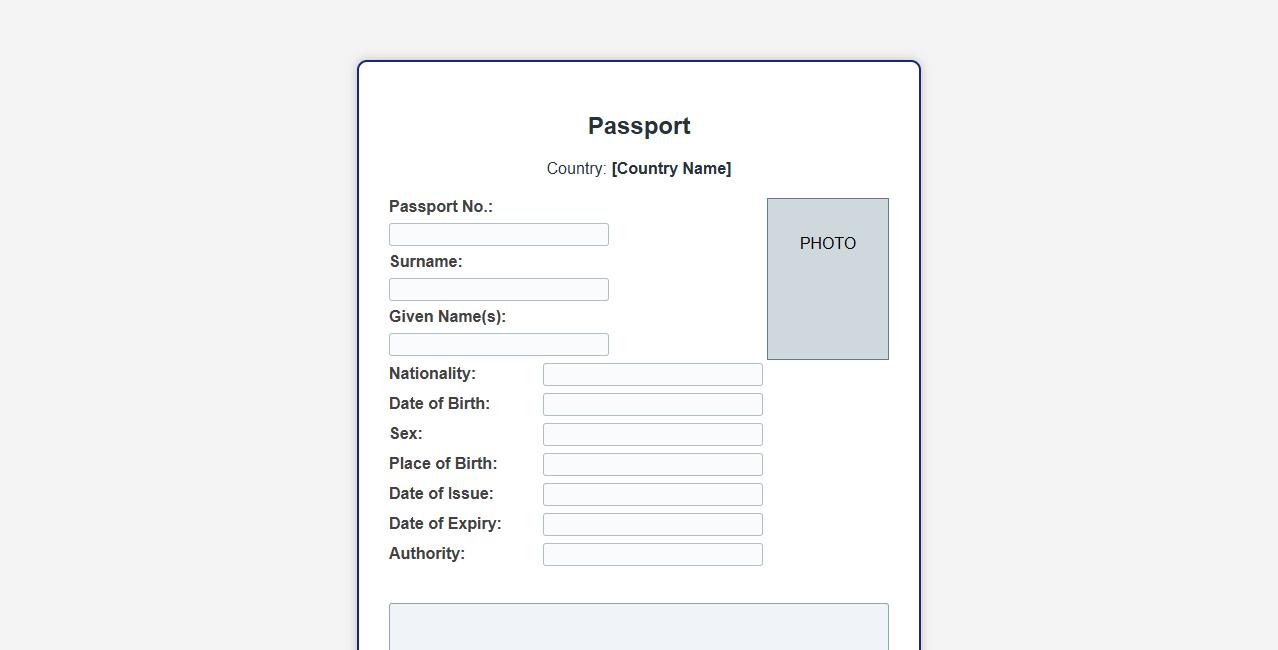Select the Given Name(s) input field
1278x650 pixels.
tap(498, 344)
